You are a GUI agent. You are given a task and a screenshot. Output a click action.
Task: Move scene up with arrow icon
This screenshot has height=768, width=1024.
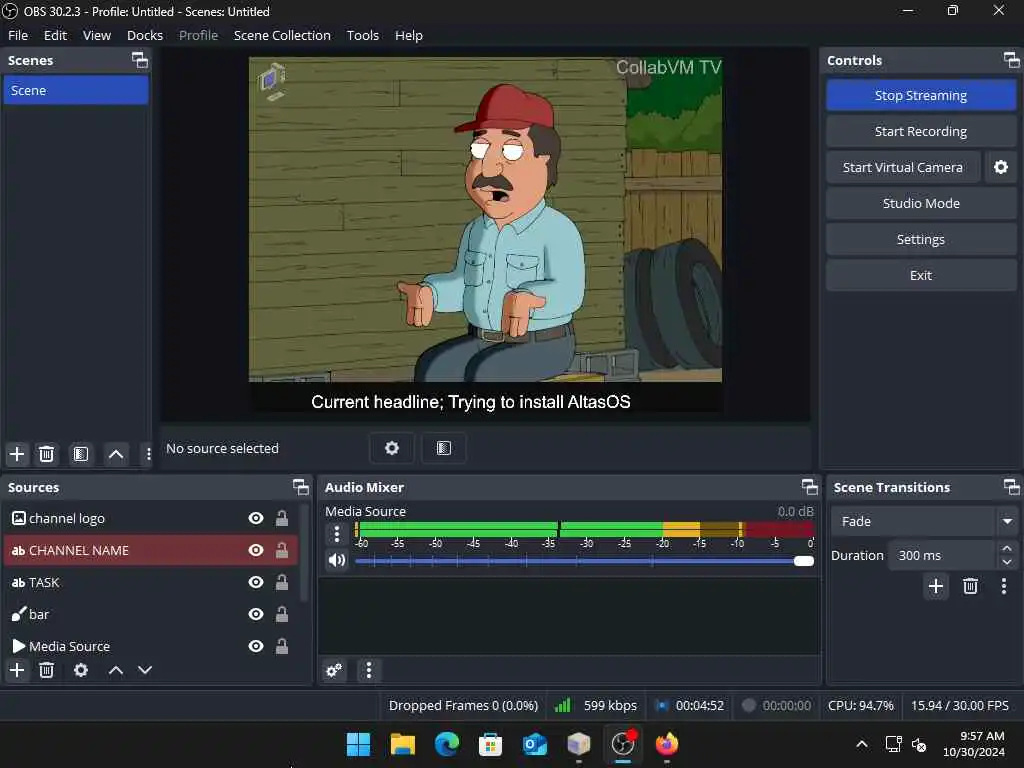[x=116, y=454]
